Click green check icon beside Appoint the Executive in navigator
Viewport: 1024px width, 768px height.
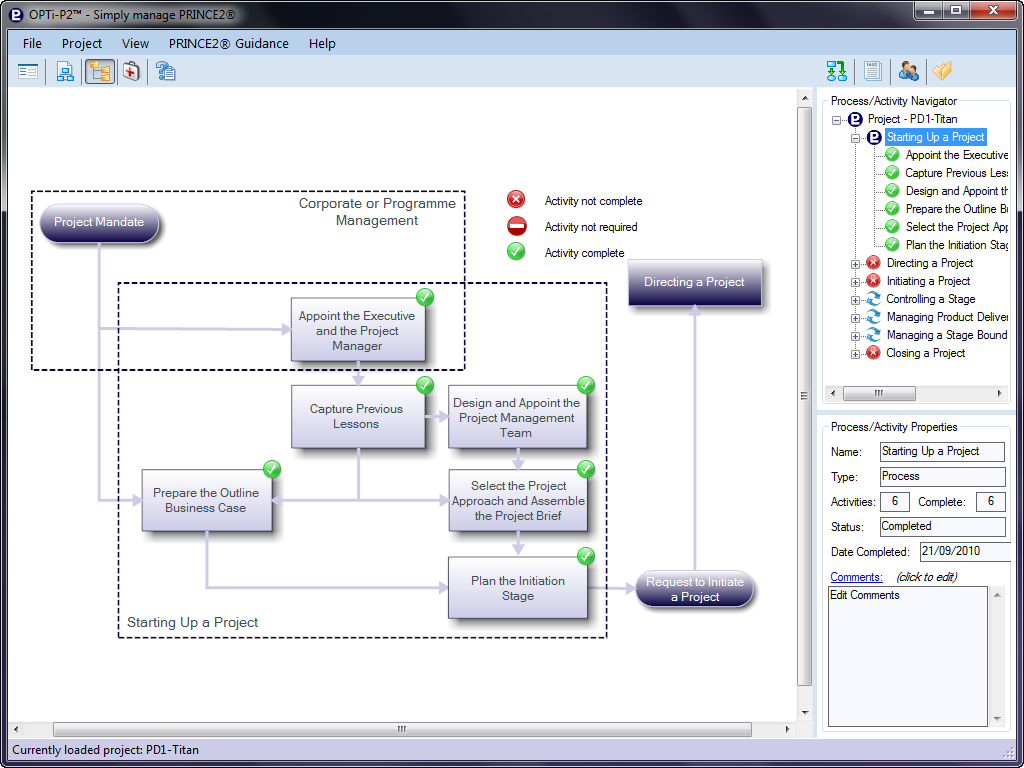tap(892, 155)
